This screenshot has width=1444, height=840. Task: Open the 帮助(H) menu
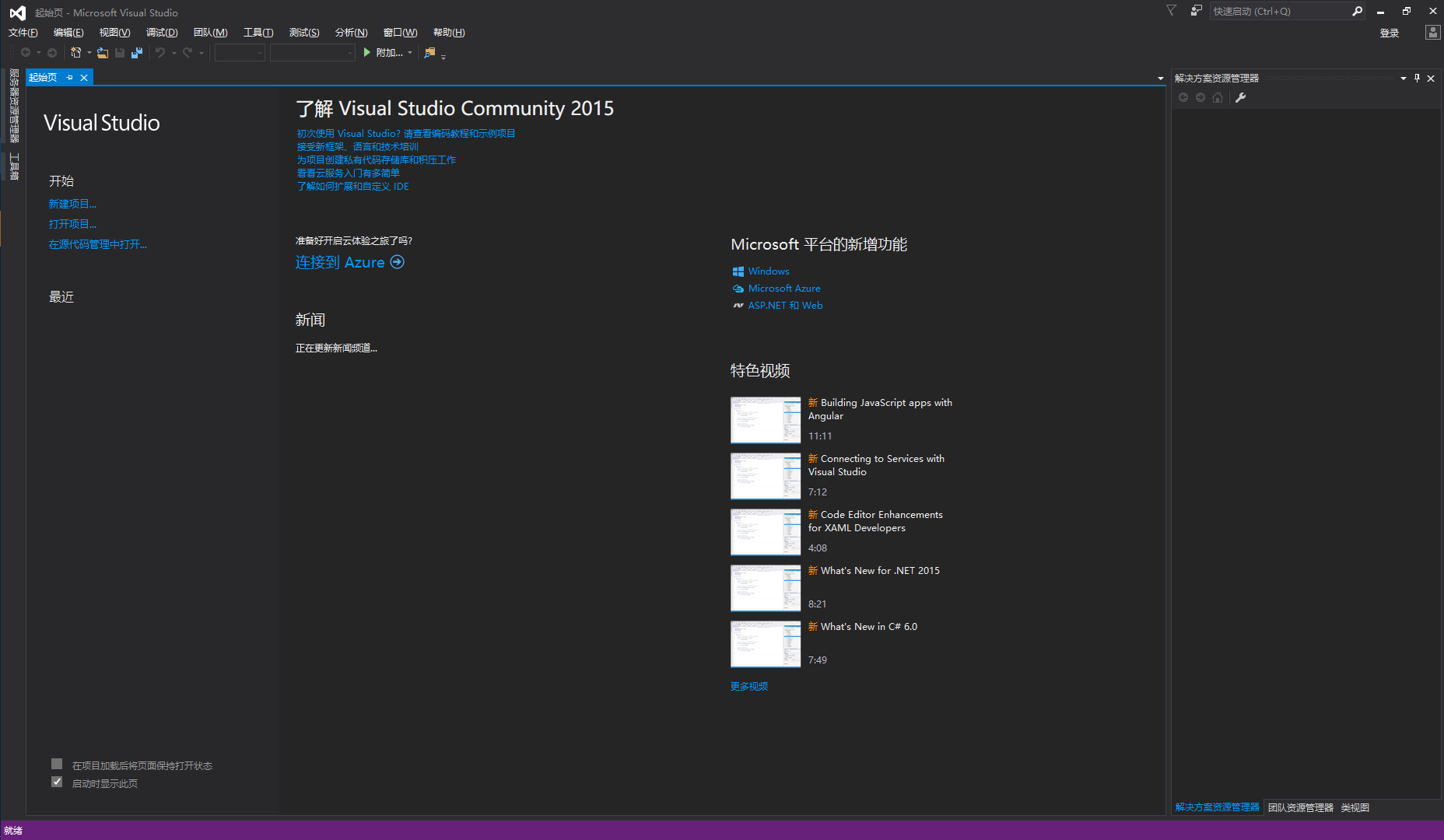click(449, 33)
